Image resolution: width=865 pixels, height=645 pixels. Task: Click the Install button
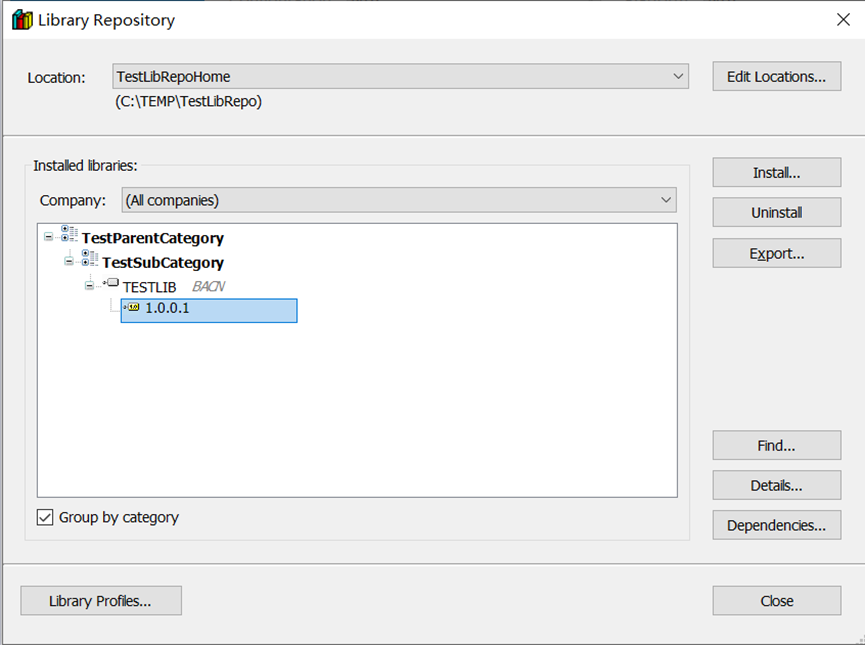(x=776, y=172)
